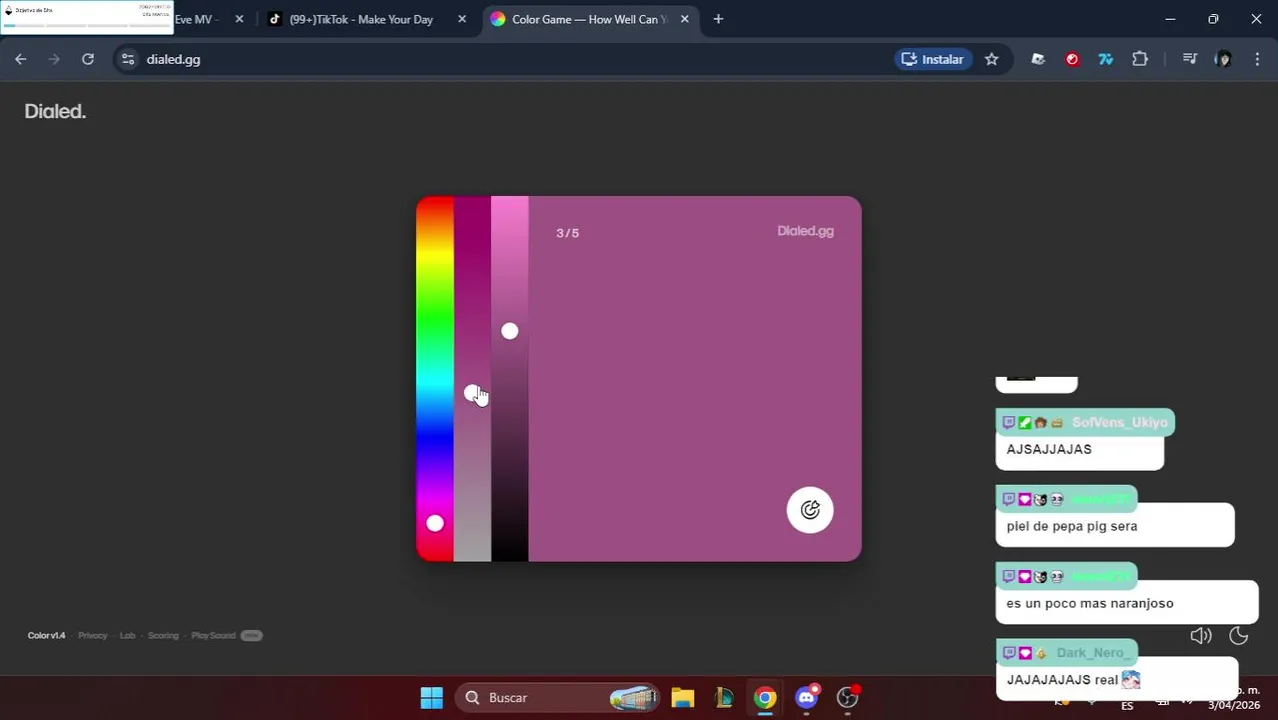Close the Color Game tab

click(x=685, y=19)
